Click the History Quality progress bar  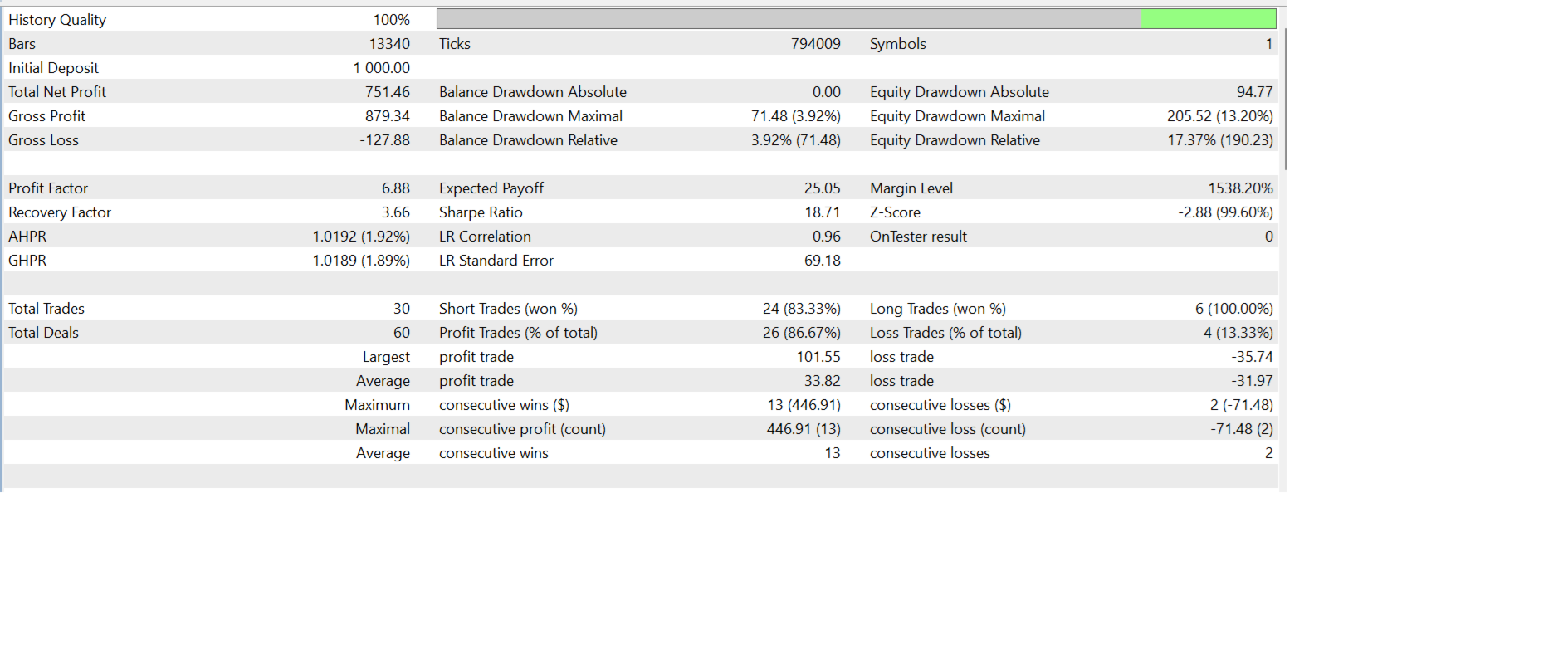856,19
